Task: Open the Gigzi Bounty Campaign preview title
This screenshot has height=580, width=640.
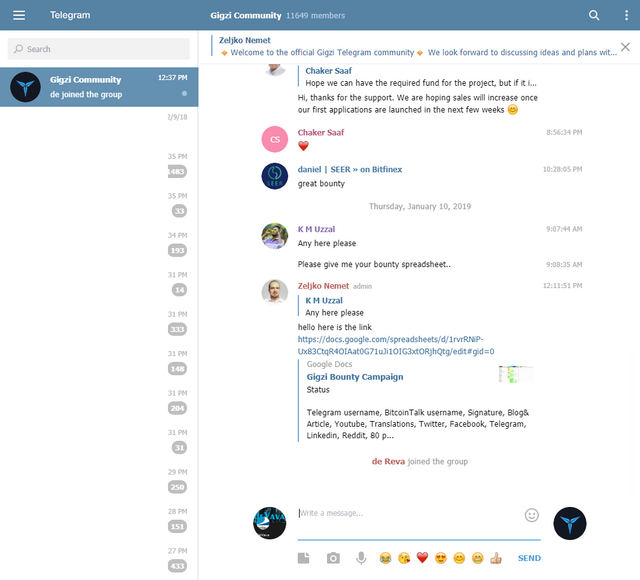Action: point(355,377)
